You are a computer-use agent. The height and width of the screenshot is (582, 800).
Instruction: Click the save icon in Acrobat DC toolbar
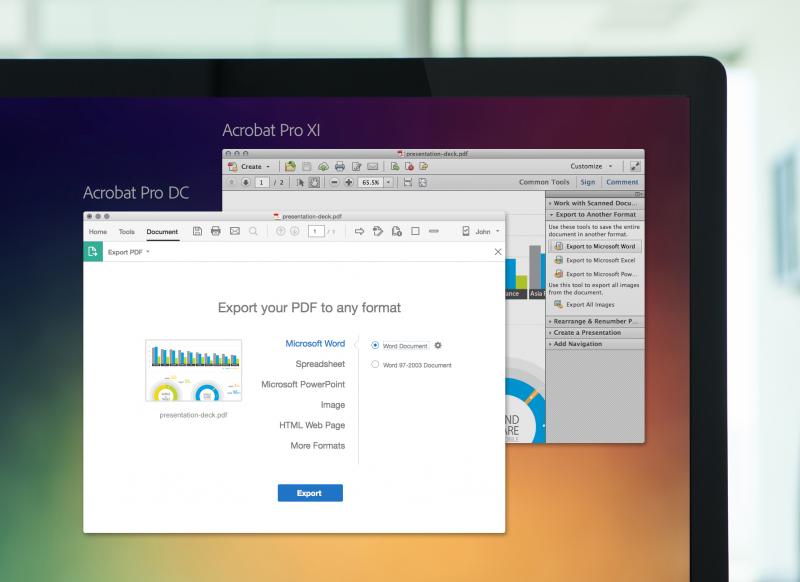(x=197, y=231)
